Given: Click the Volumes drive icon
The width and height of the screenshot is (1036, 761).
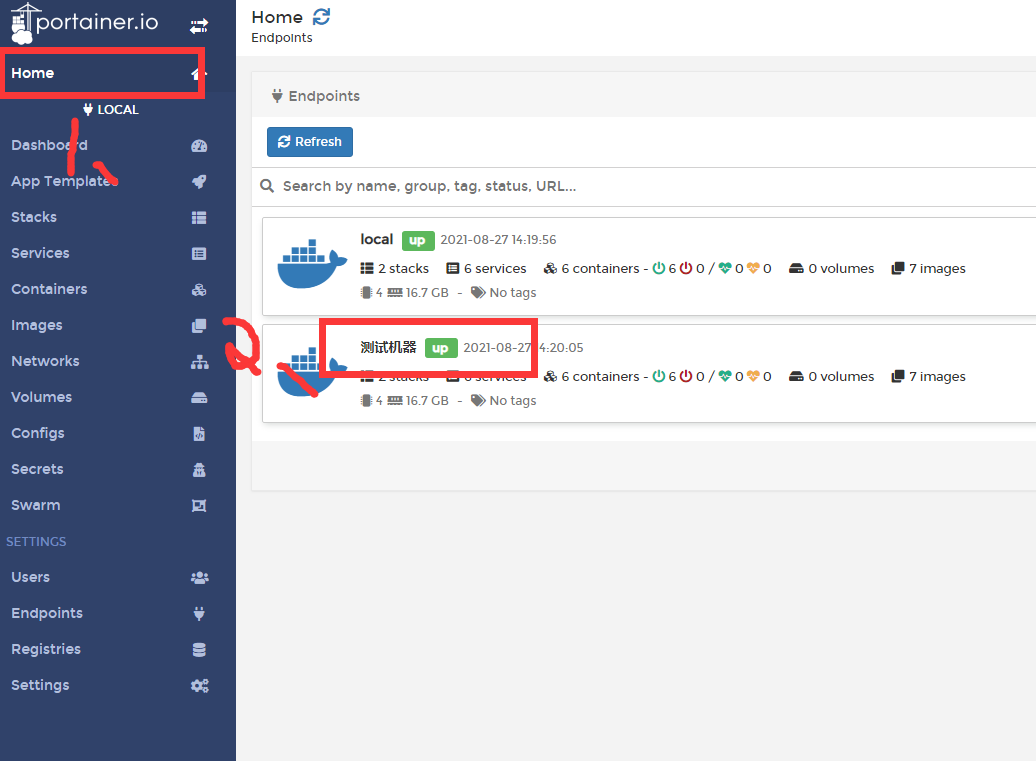Looking at the screenshot, I should 199,398.
